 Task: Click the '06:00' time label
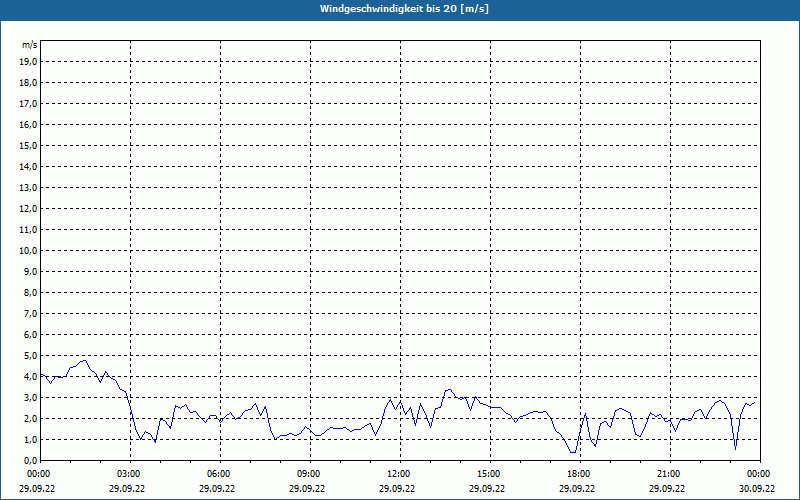[x=220, y=474]
